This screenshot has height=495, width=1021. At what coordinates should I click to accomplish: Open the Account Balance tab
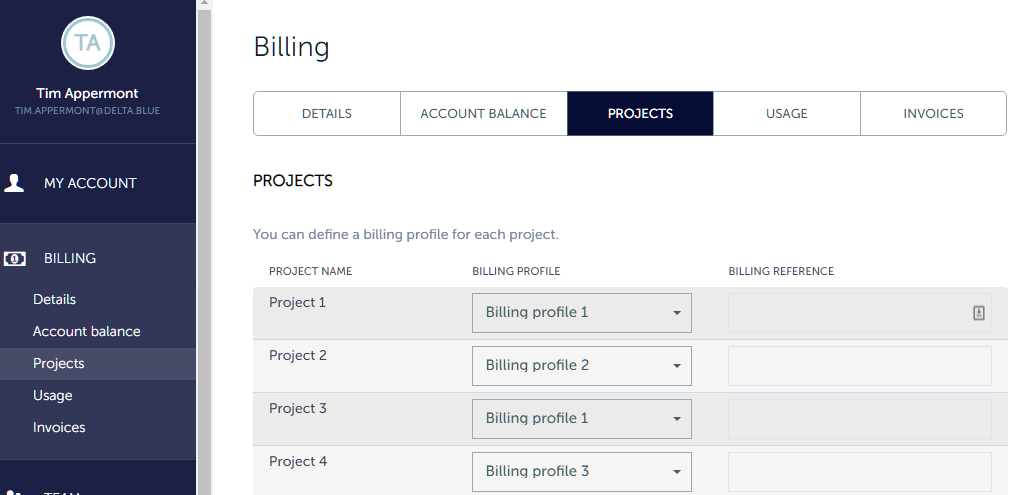click(483, 114)
